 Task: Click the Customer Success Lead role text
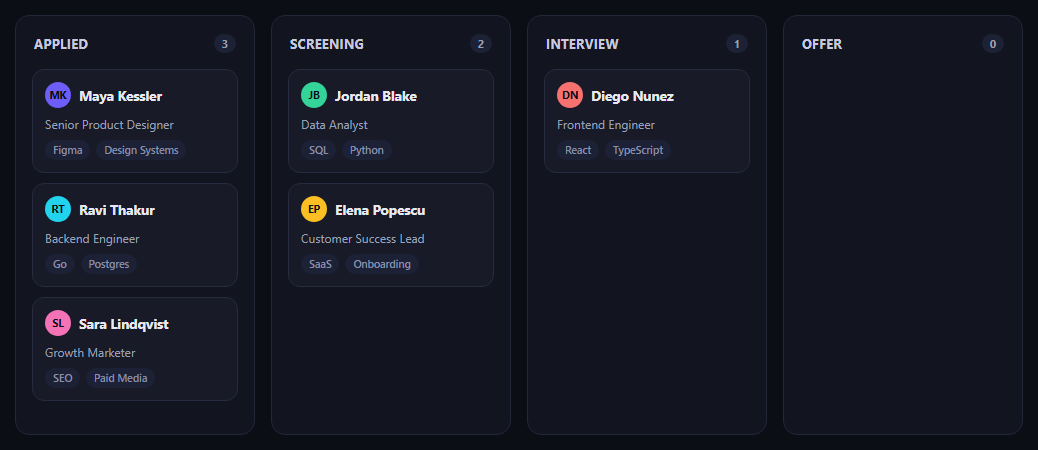tap(363, 239)
